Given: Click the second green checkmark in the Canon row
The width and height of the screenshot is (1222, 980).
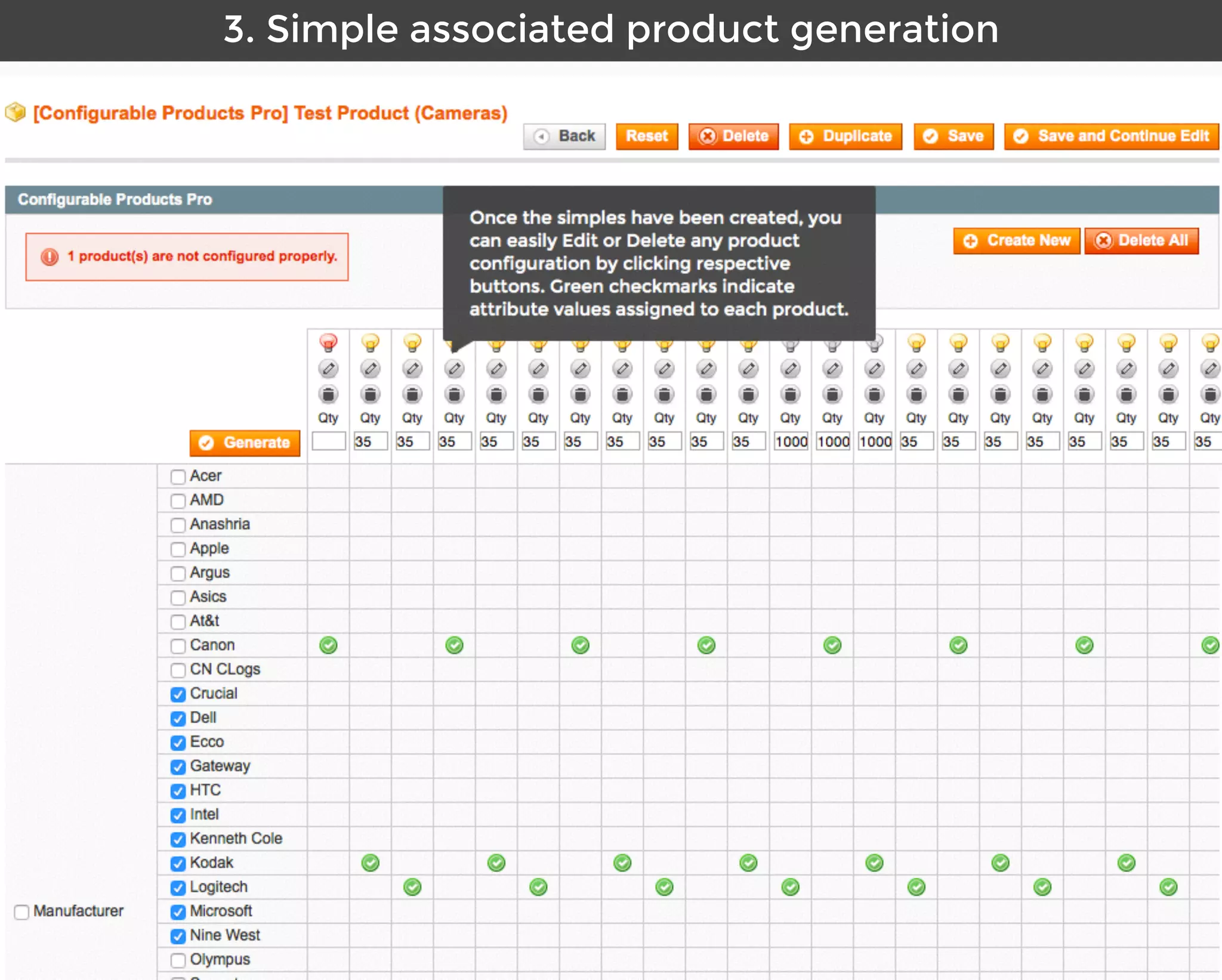Looking at the screenshot, I should 454,645.
